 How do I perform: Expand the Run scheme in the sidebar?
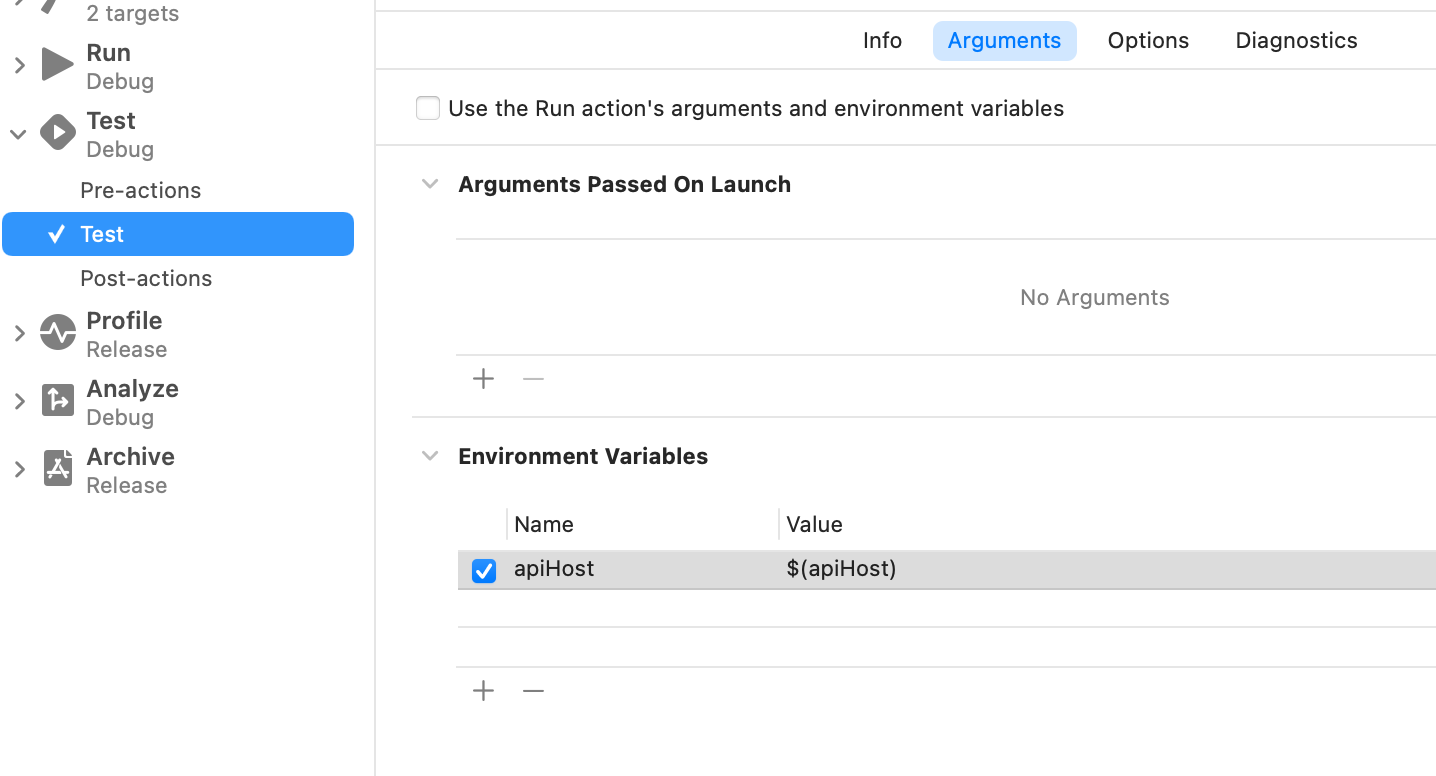pyautogui.click(x=18, y=64)
